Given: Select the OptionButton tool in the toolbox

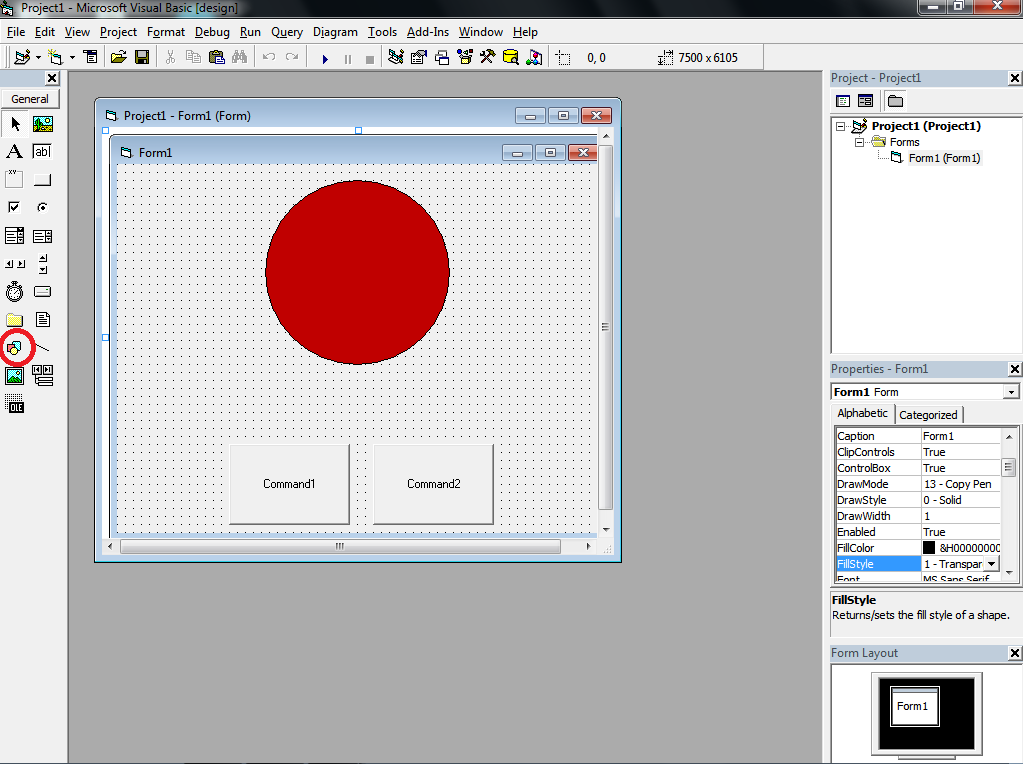Looking at the screenshot, I should click(x=41, y=207).
